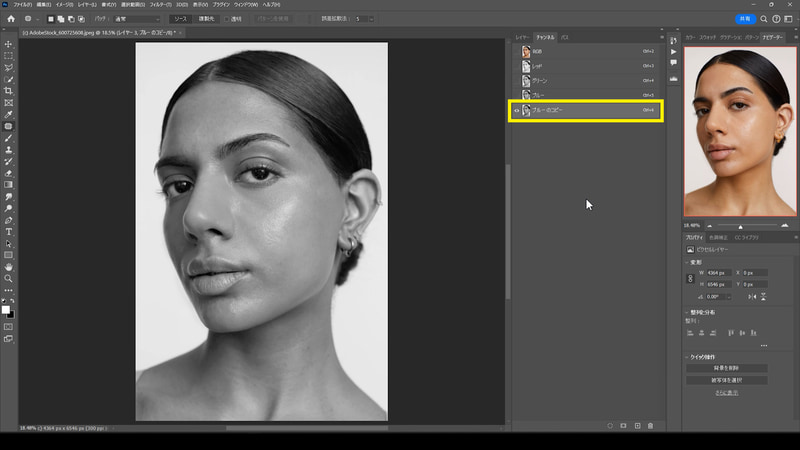The height and width of the screenshot is (450, 800).
Task: Click the Navigator zoom slider
Action: 740,226
